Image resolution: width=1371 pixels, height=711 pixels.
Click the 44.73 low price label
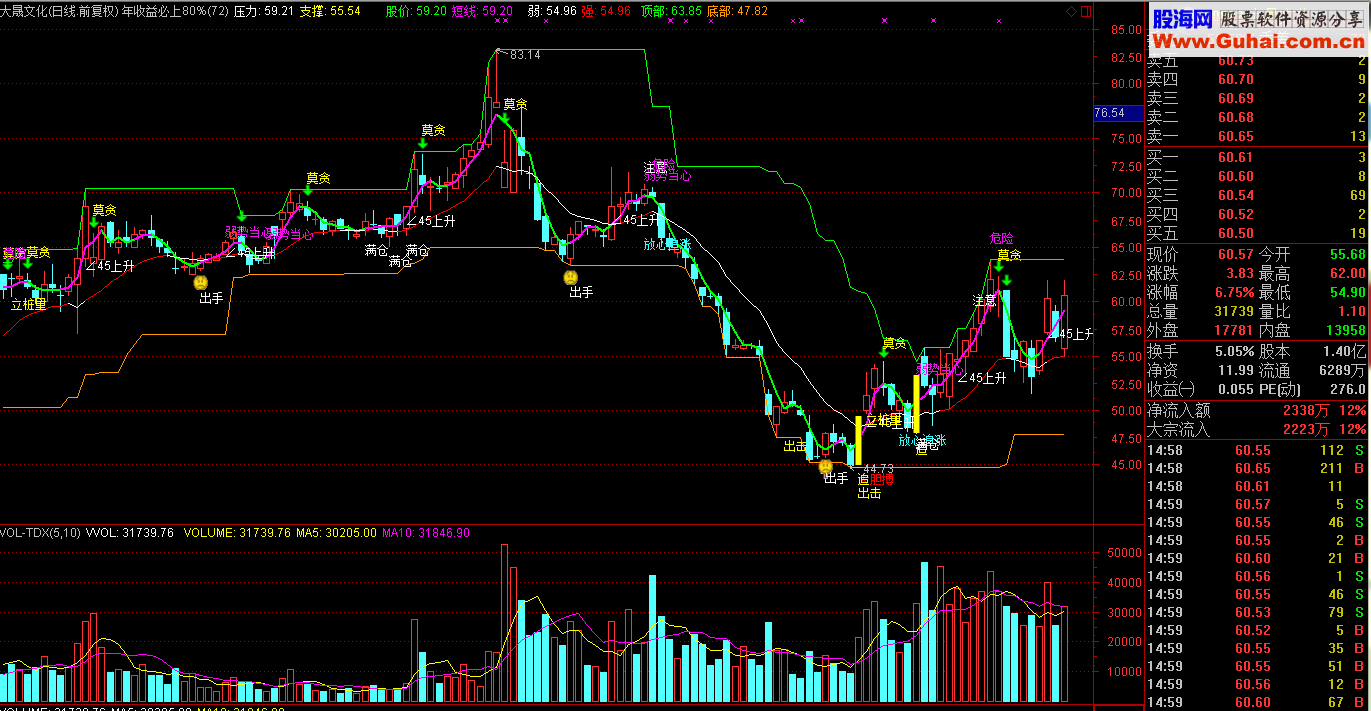(877, 468)
